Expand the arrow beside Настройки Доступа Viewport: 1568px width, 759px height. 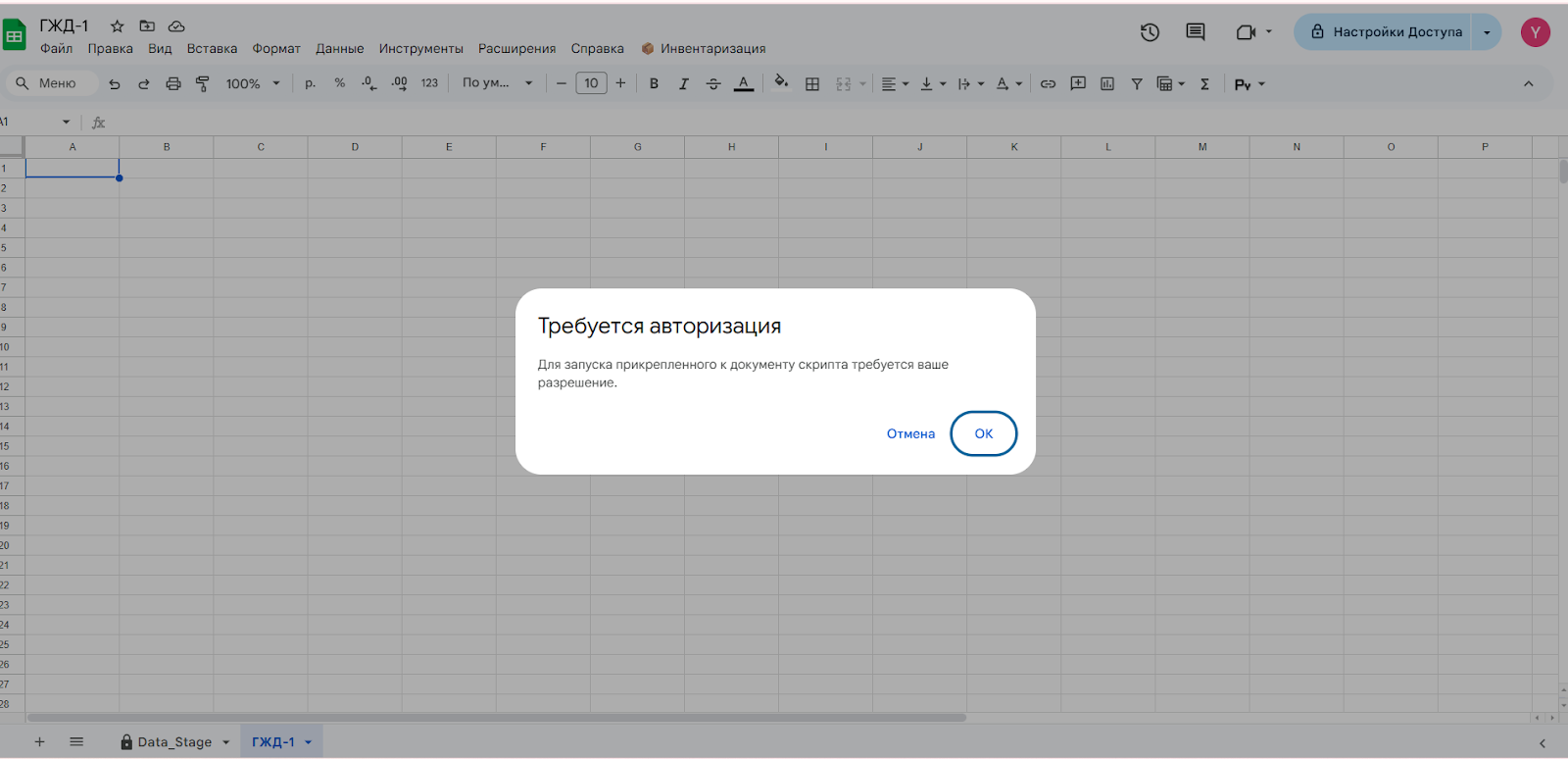pos(1487,32)
